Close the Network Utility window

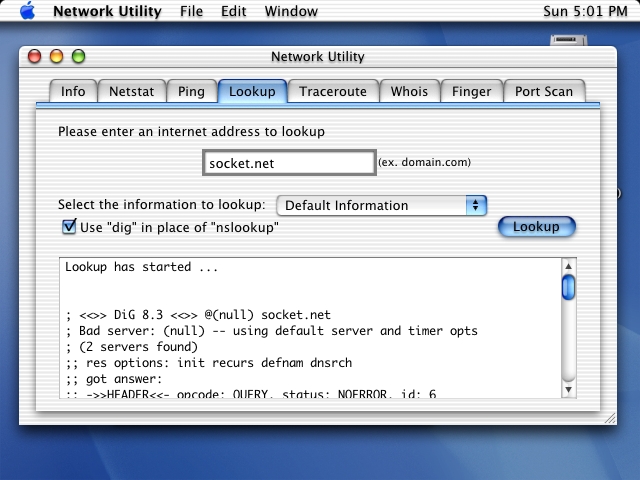pos(34,56)
